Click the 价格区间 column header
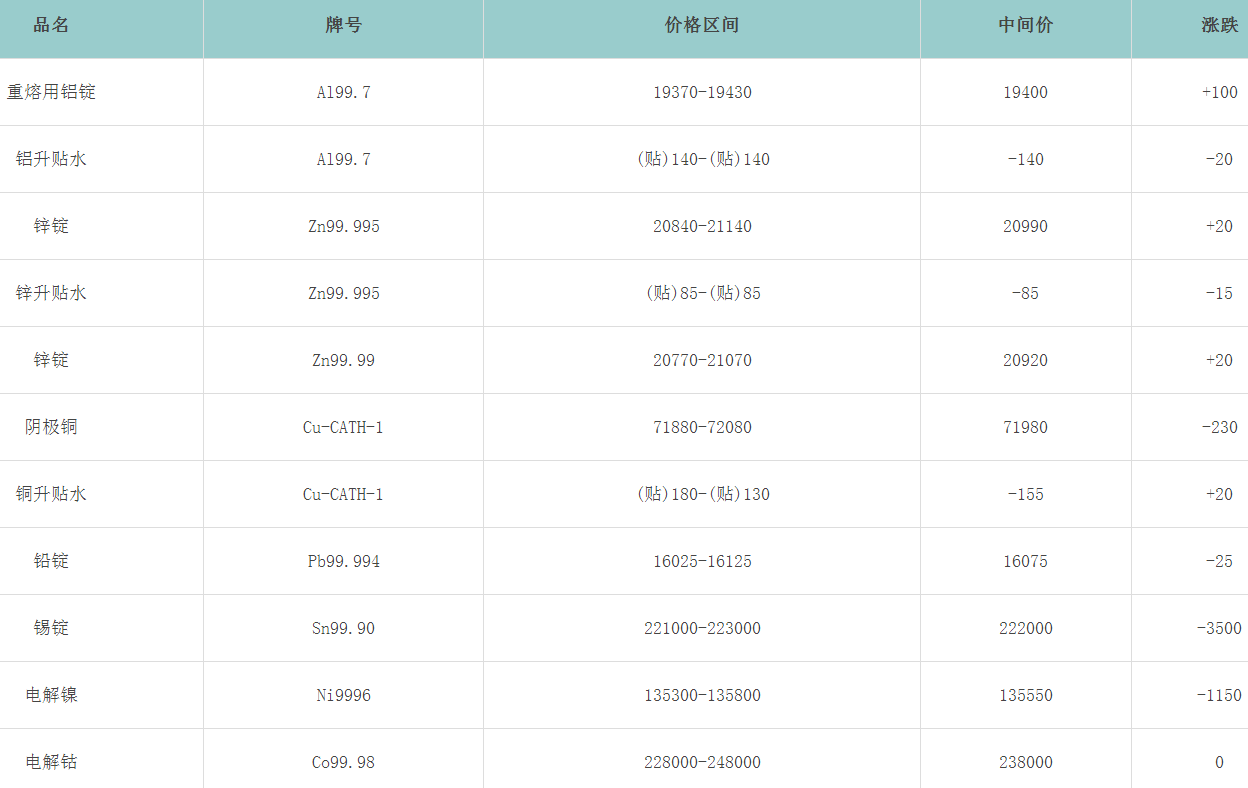The image size is (1248, 788). (702, 26)
